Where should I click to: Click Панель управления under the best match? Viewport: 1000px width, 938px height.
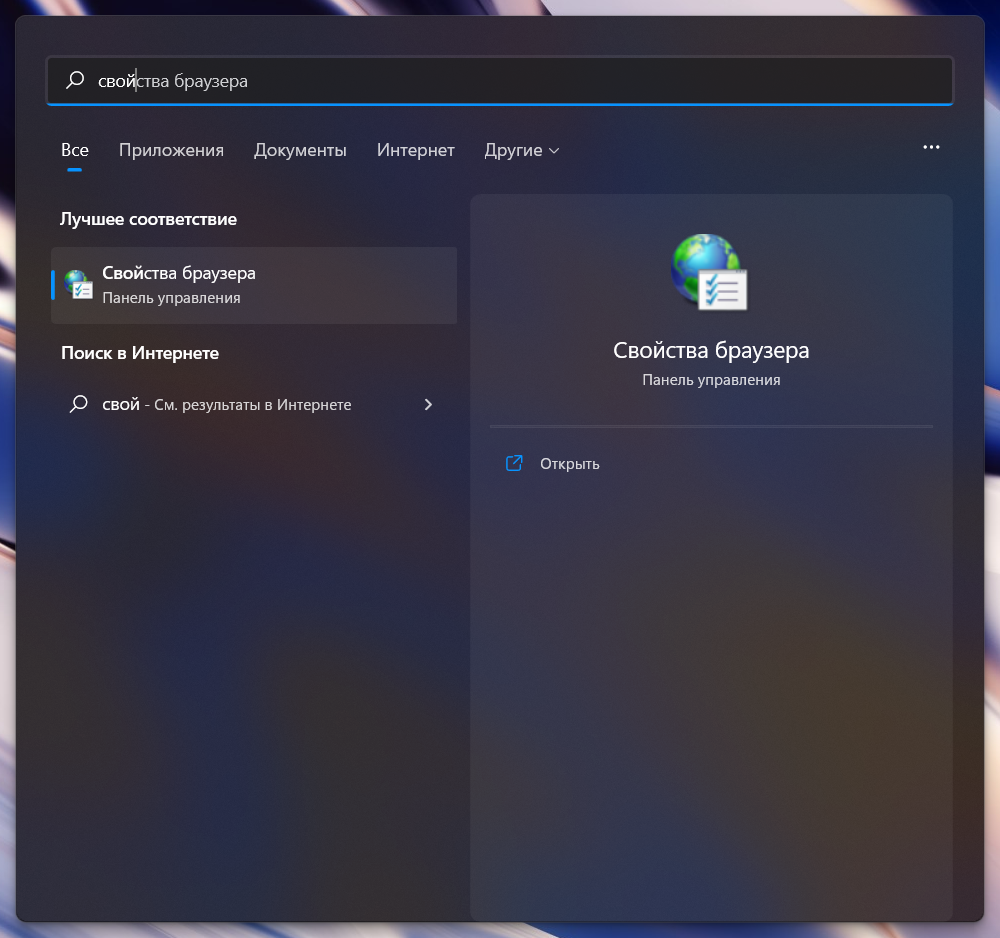tap(171, 298)
